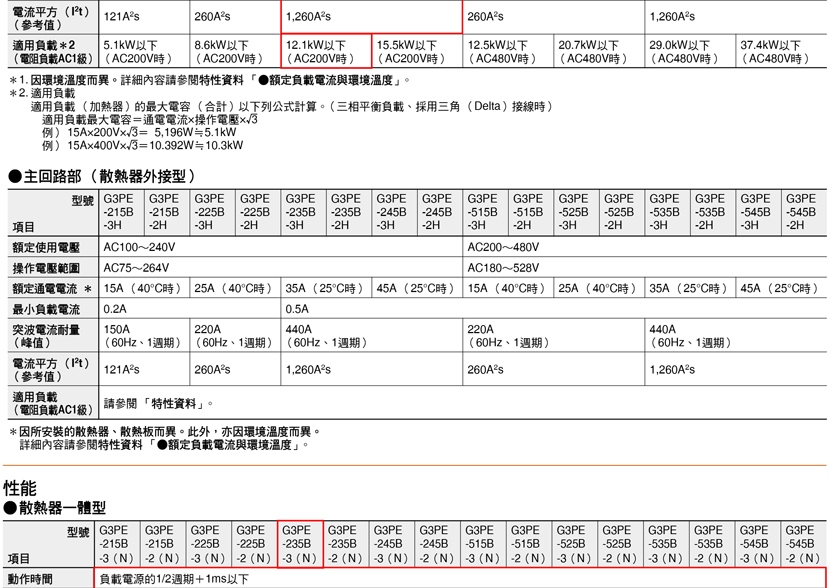Click the AC180～528V cell
Screen dimensions: 830x588
pyautogui.click(x=645, y=268)
